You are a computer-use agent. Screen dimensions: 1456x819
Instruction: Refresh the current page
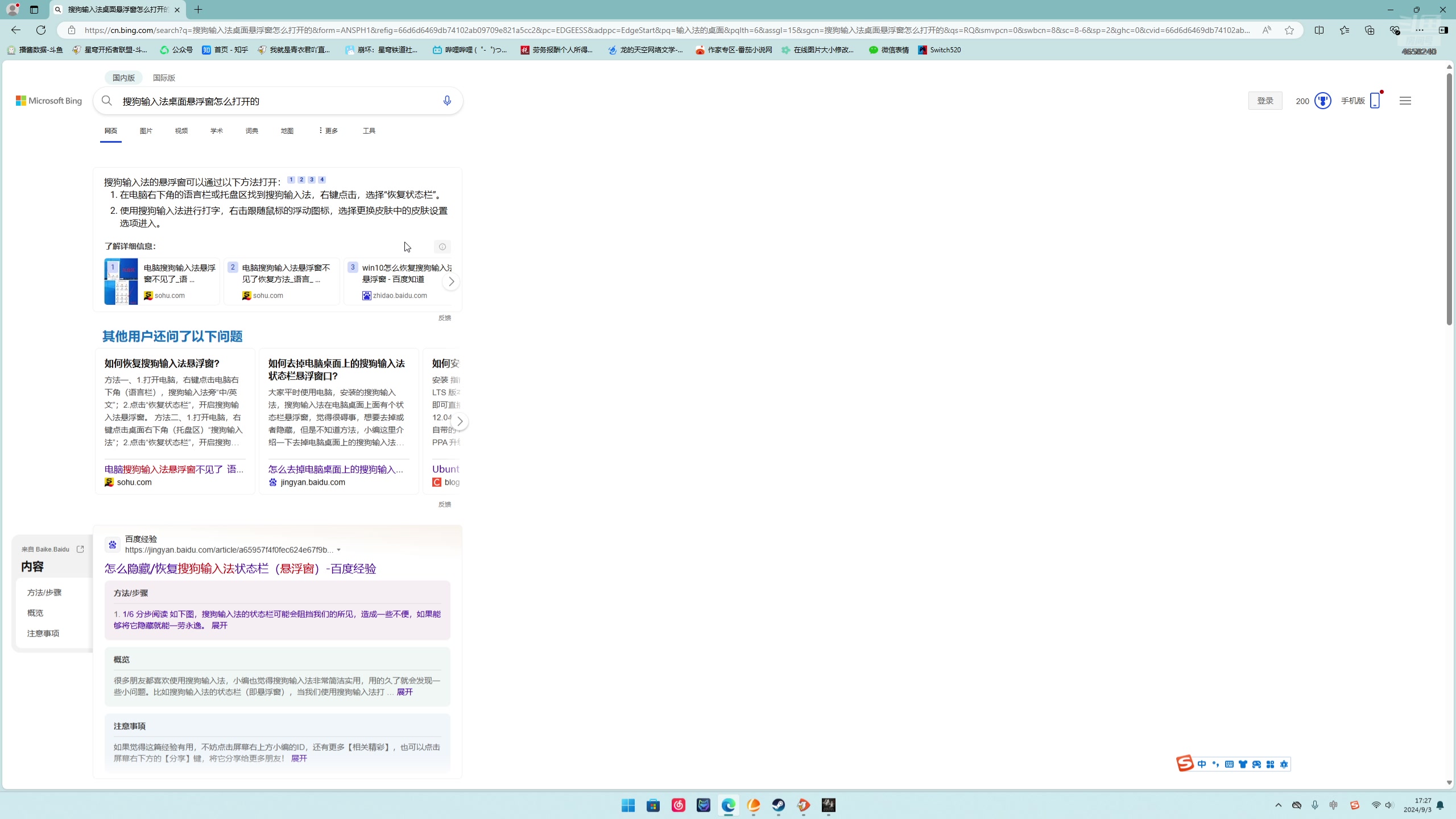tap(41, 30)
